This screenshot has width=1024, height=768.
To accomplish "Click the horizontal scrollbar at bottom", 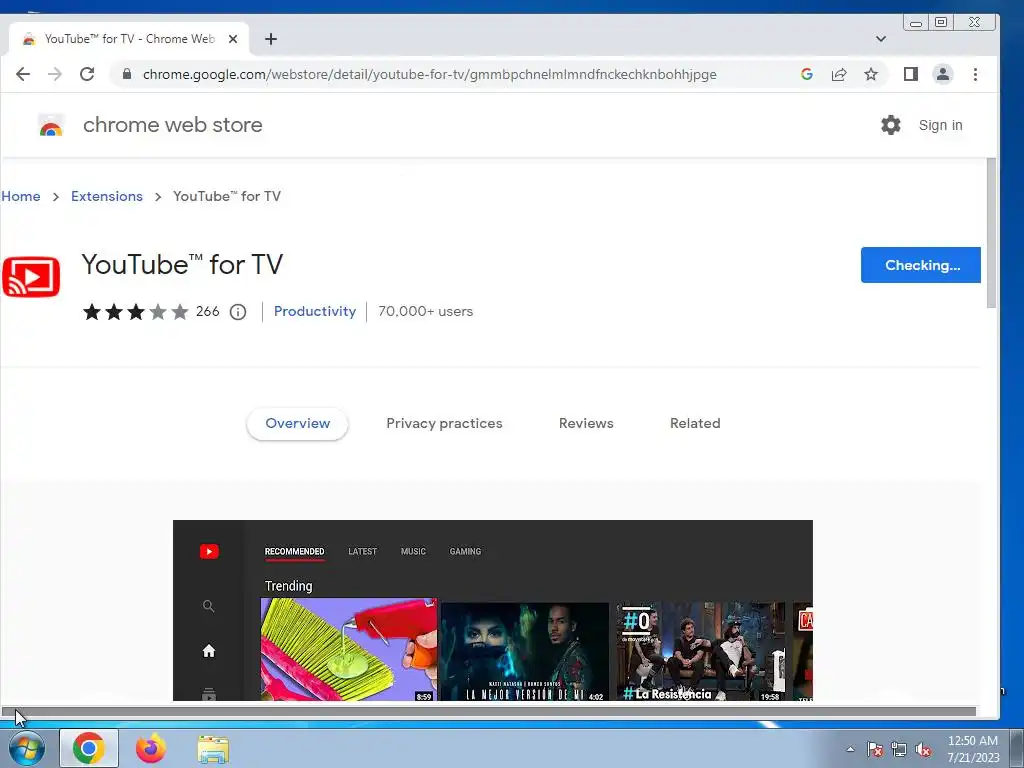I will 488,711.
